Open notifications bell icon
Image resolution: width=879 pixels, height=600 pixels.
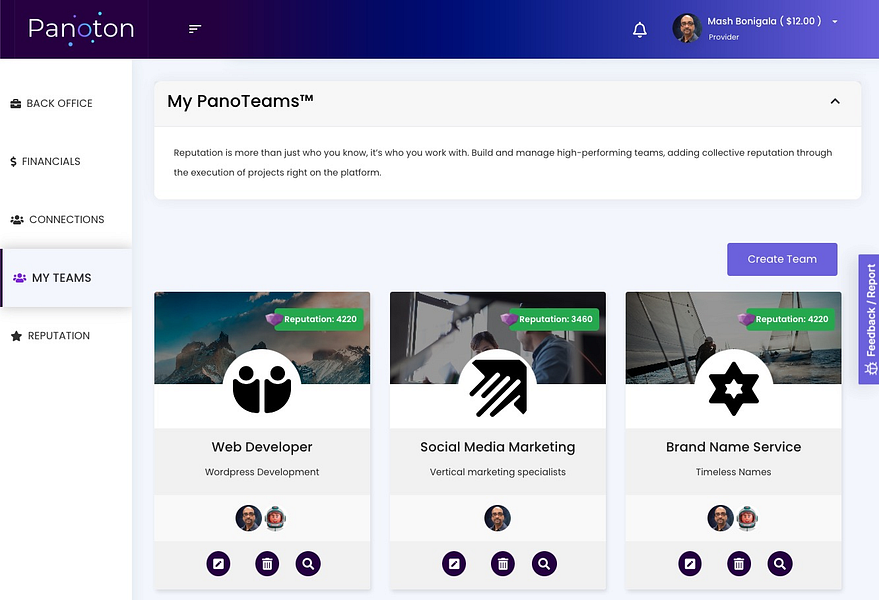click(x=640, y=29)
